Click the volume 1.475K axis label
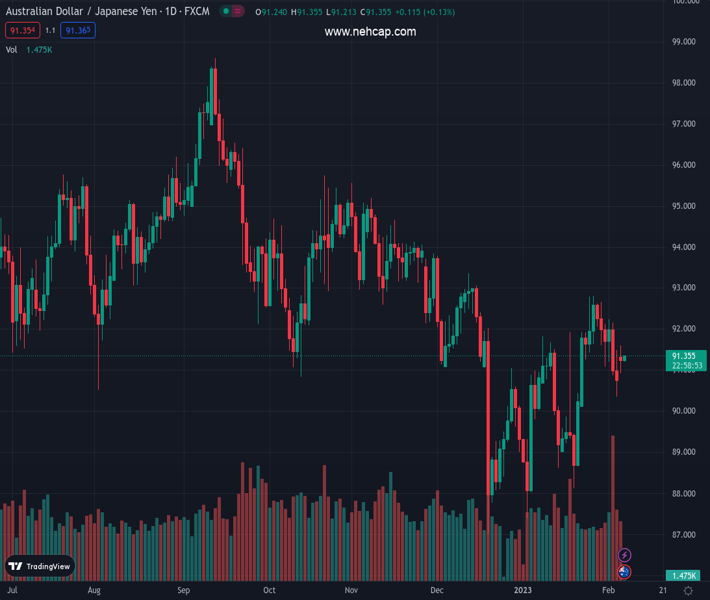The height and width of the screenshot is (600, 710). (x=684, y=576)
